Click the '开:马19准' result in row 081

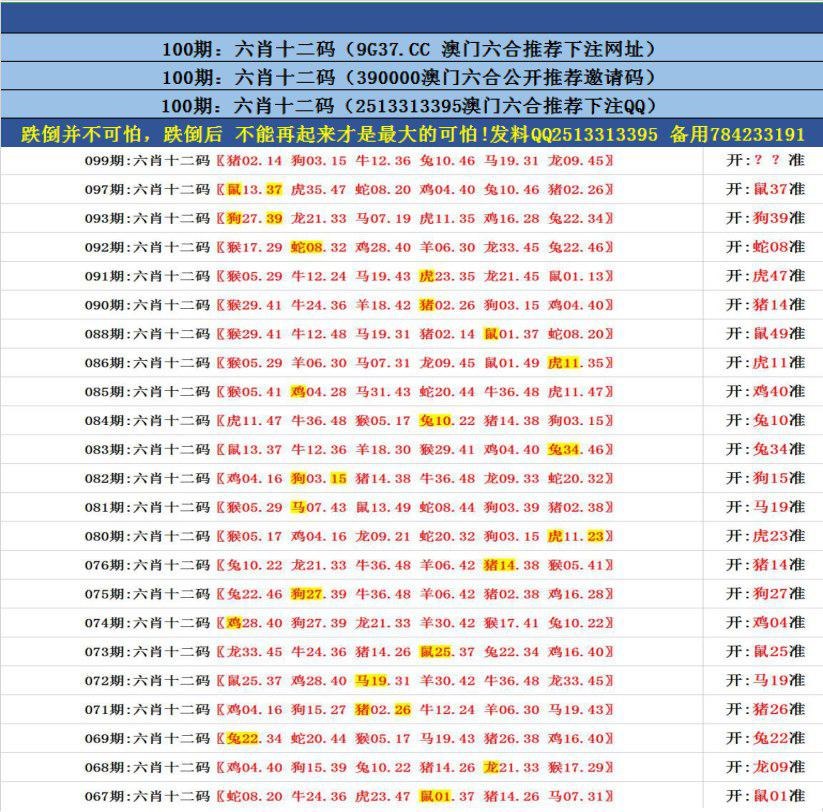pyautogui.click(x=765, y=507)
